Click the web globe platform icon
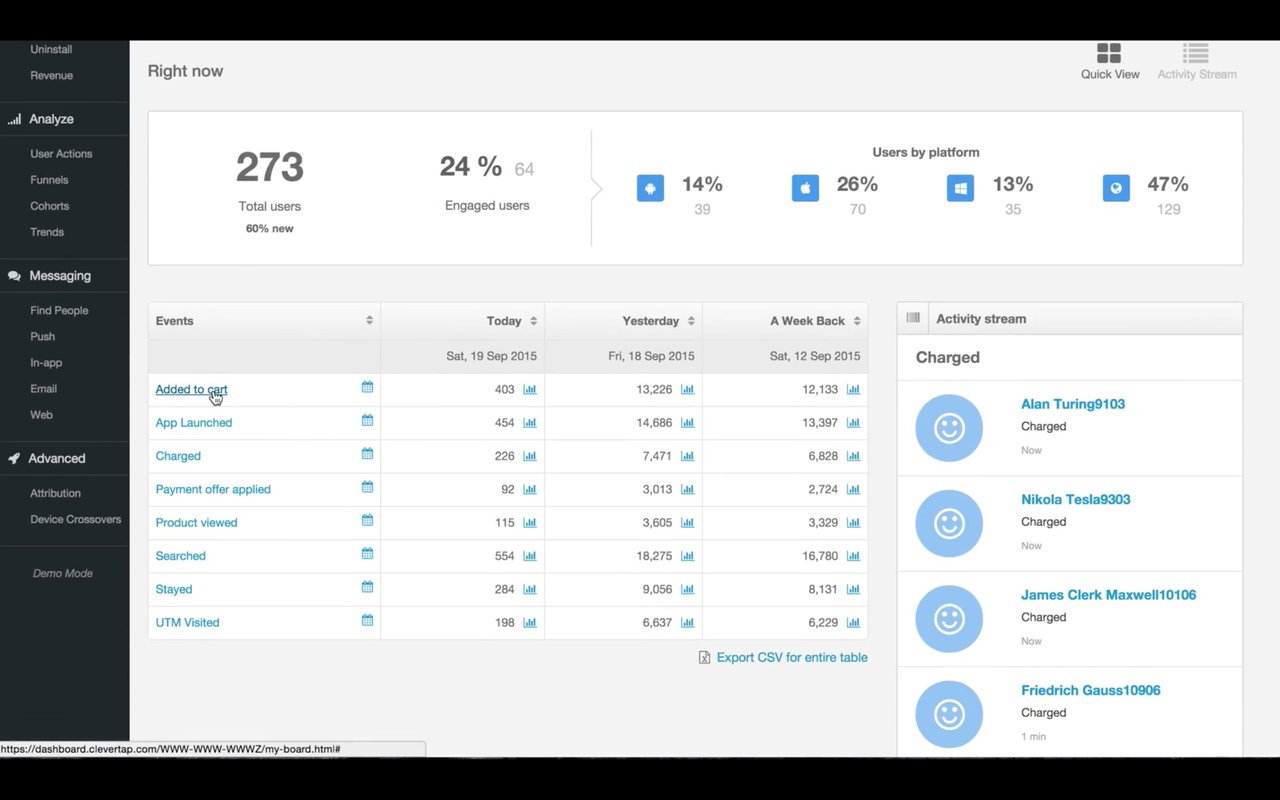1280x800 pixels. point(1116,188)
